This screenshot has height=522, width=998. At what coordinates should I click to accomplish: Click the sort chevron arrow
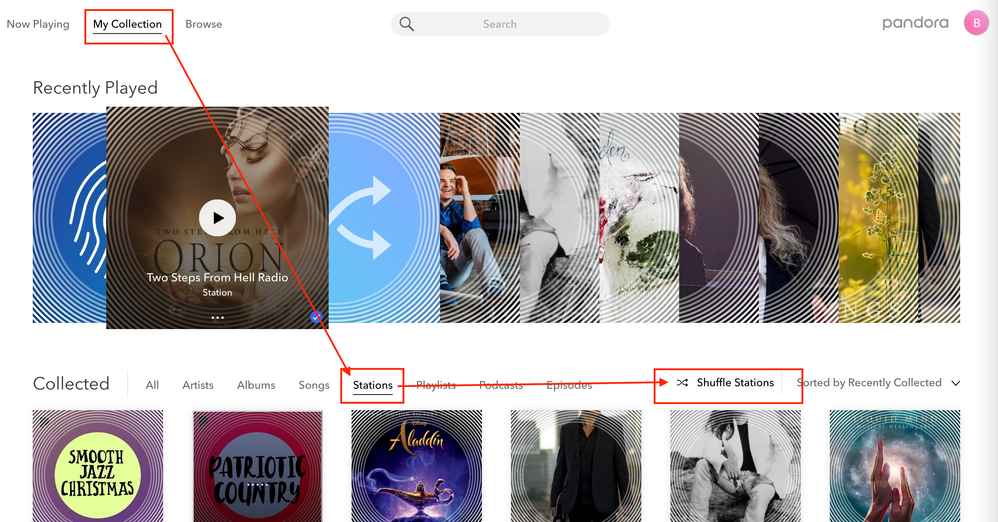(956, 383)
